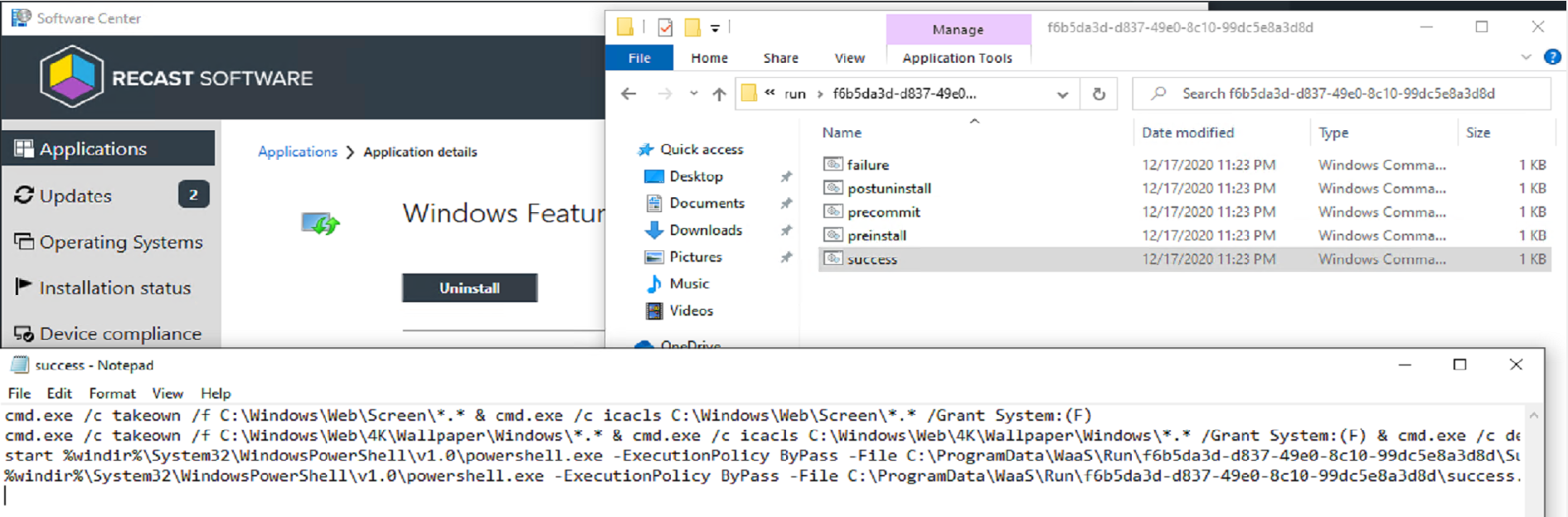1568x517 pixels.
Task: Go up one folder level arrow
Action: click(x=719, y=94)
